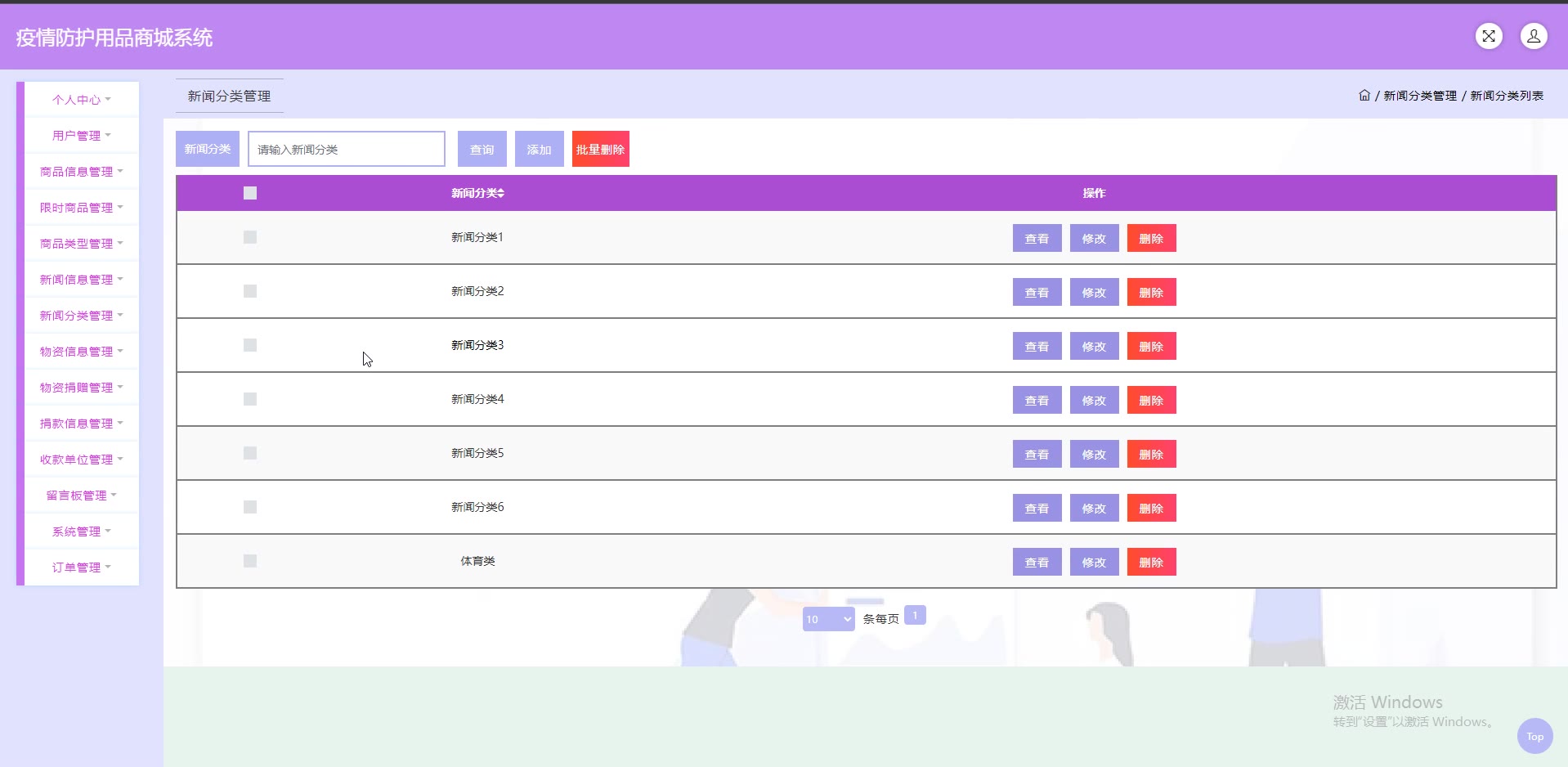This screenshot has width=1568, height=767.
Task: Click 查看 for 新闻分类2
Action: pos(1037,292)
